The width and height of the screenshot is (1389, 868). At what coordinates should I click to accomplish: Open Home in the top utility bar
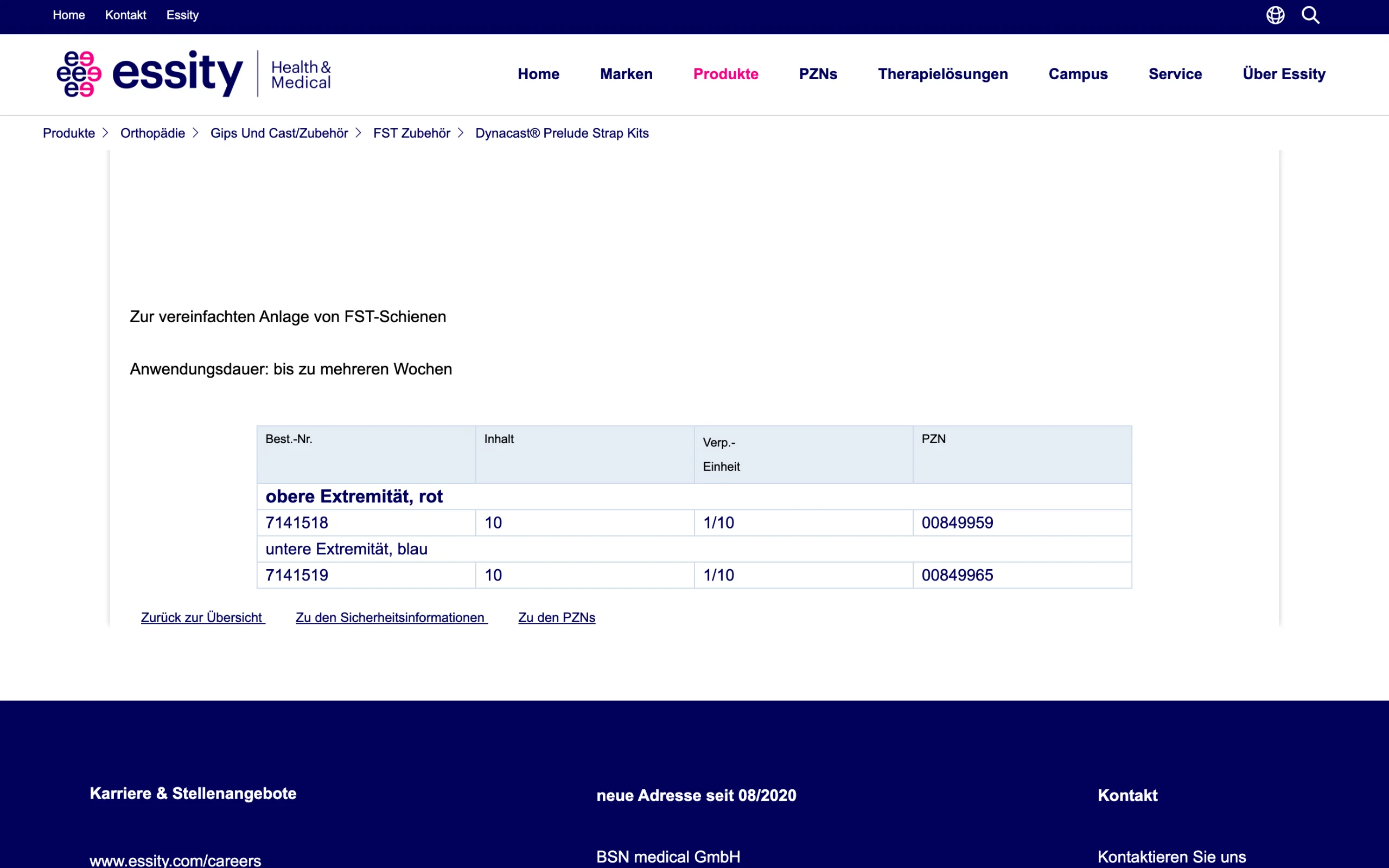(69, 15)
